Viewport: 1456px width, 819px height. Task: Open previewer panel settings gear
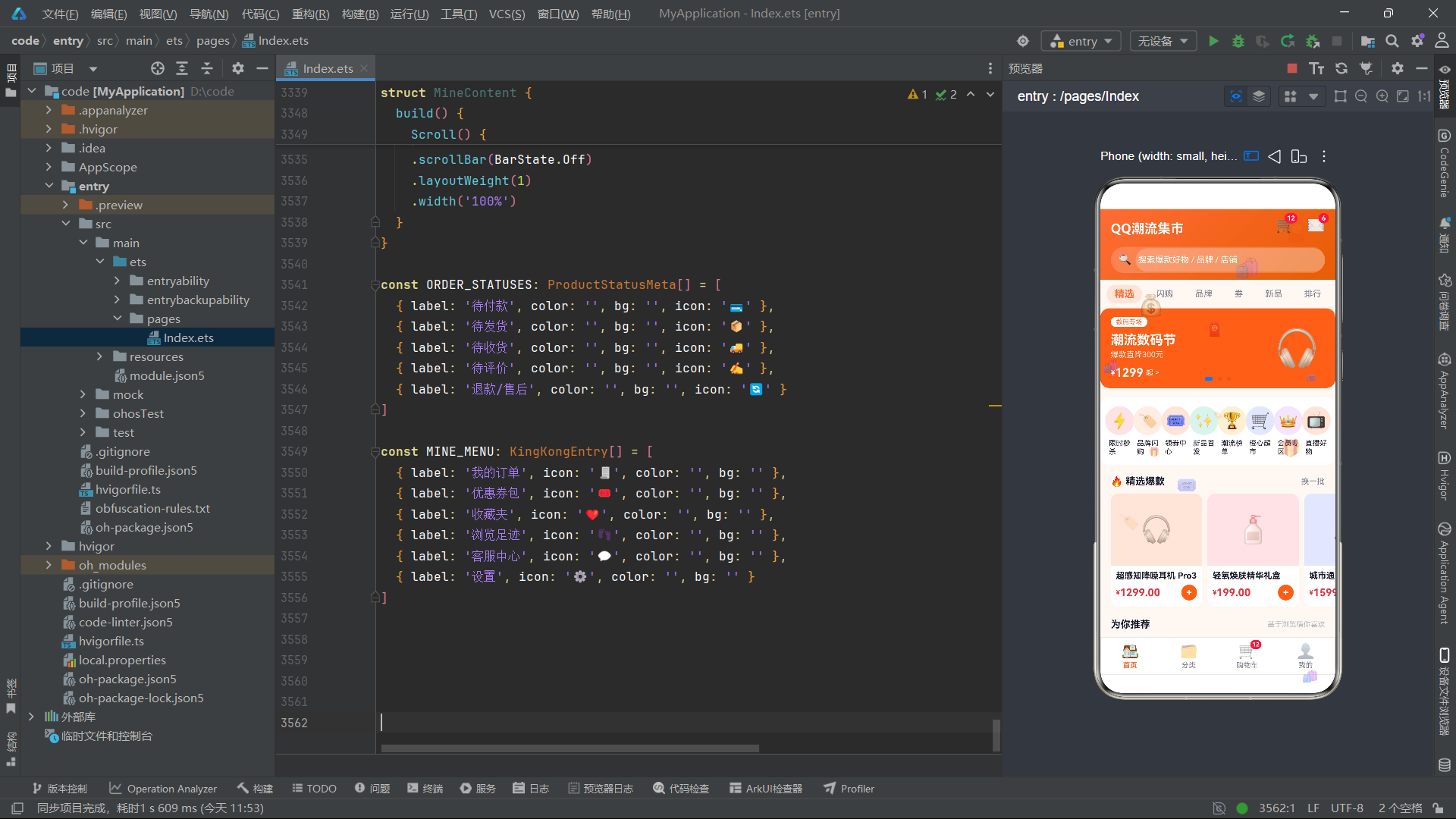tap(1398, 68)
